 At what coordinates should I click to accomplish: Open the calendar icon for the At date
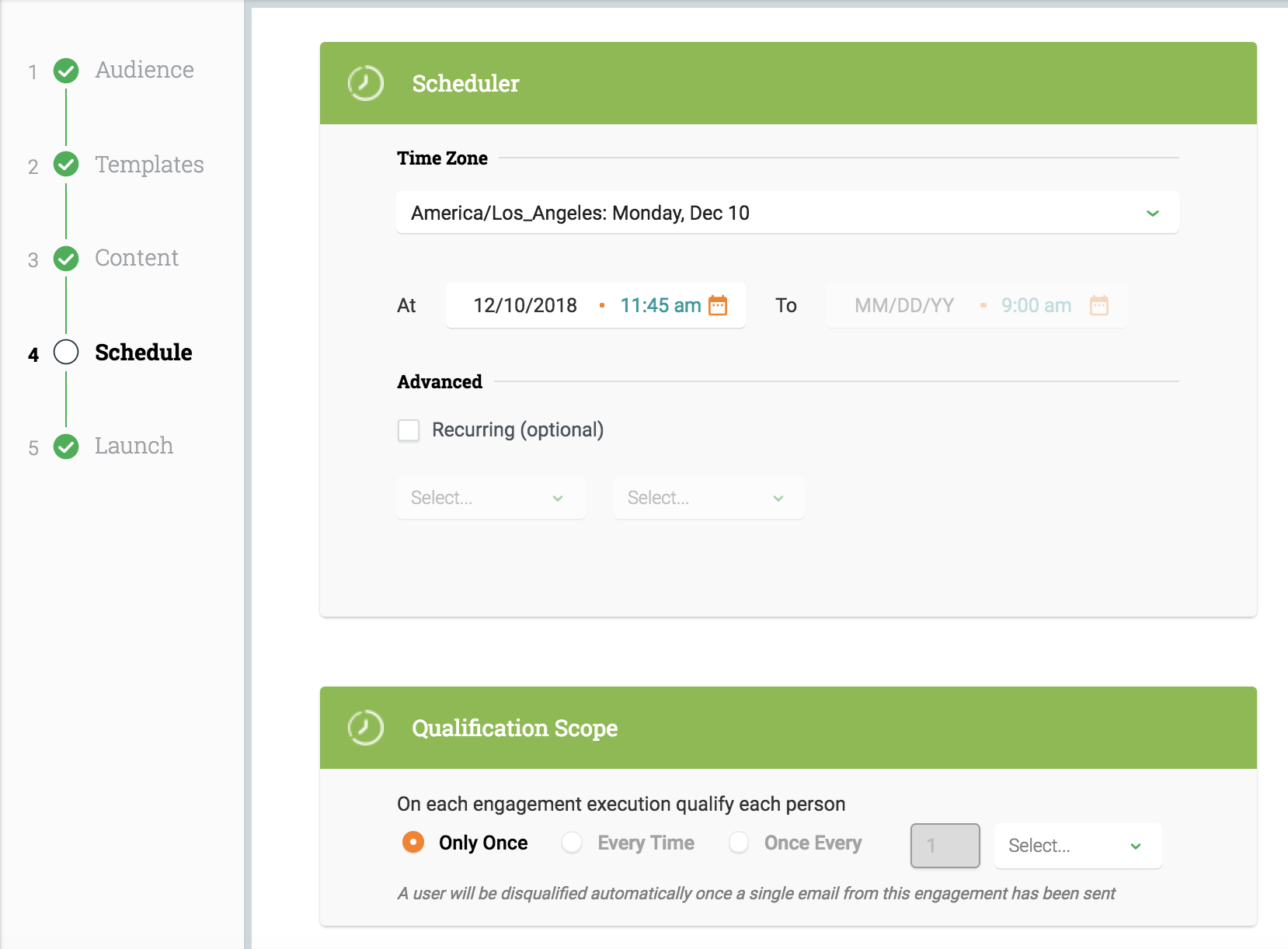coord(718,305)
